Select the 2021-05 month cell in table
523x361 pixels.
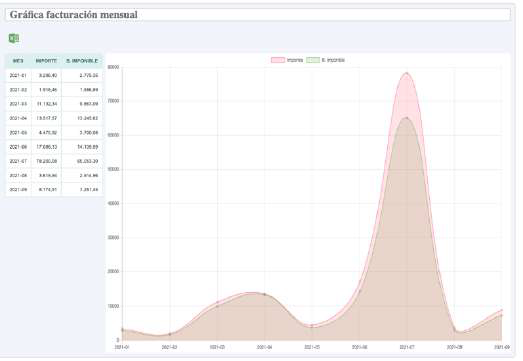point(18,133)
